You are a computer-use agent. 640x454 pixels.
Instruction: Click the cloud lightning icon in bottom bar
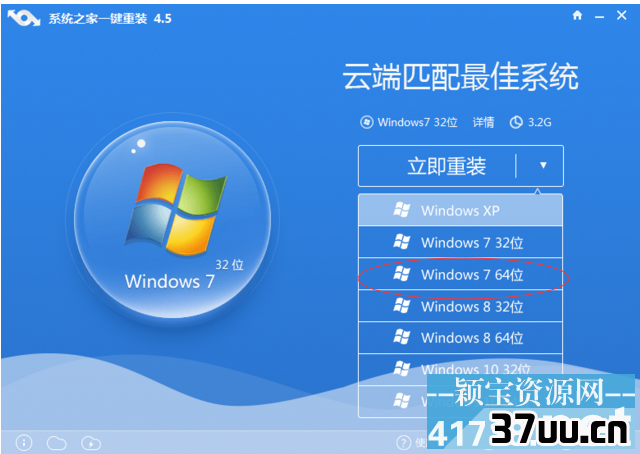[x=91, y=443]
